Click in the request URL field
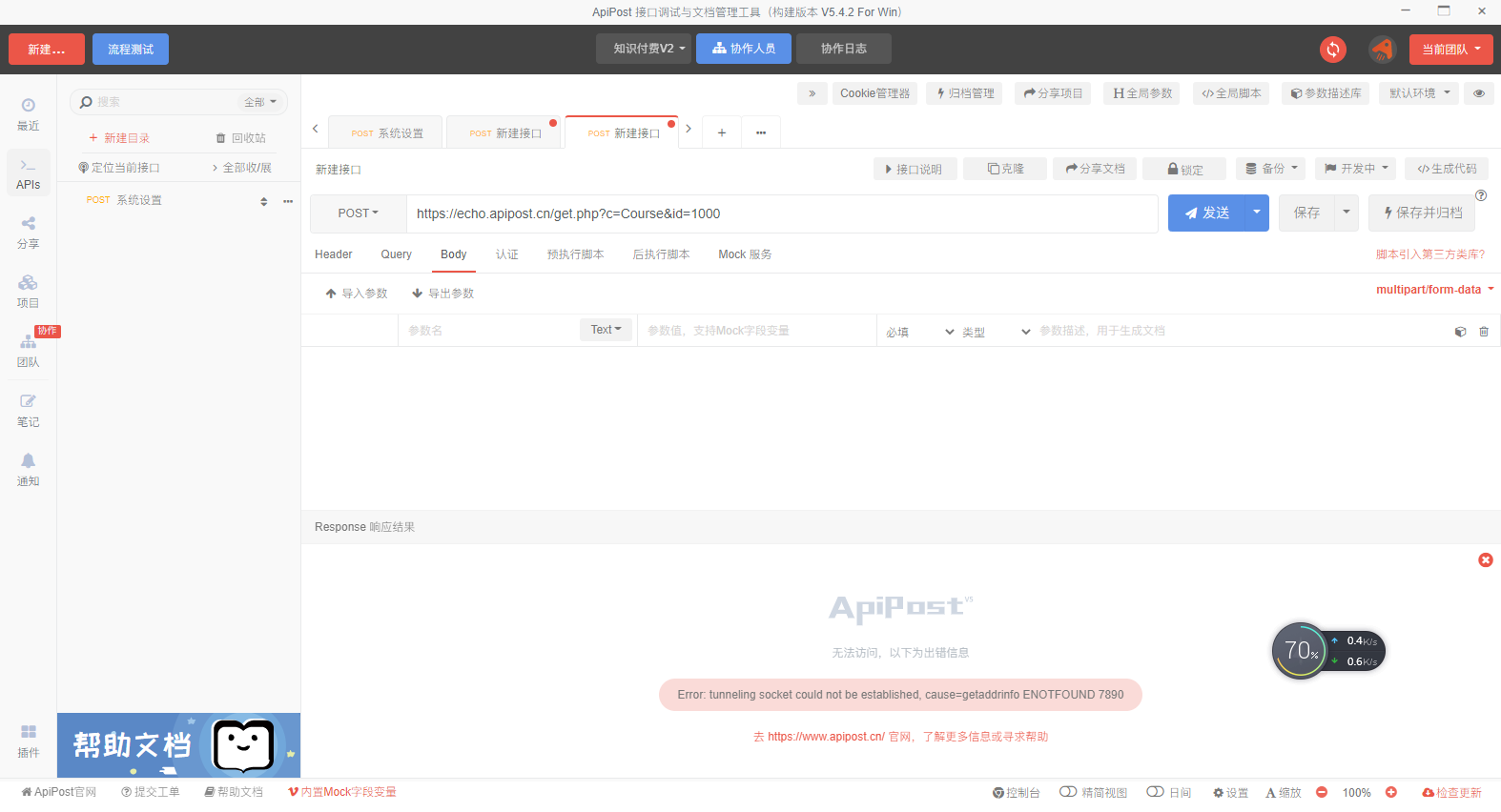The width and height of the screenshot is (1501, 812). pyautogui.click(x=782, y=213)
